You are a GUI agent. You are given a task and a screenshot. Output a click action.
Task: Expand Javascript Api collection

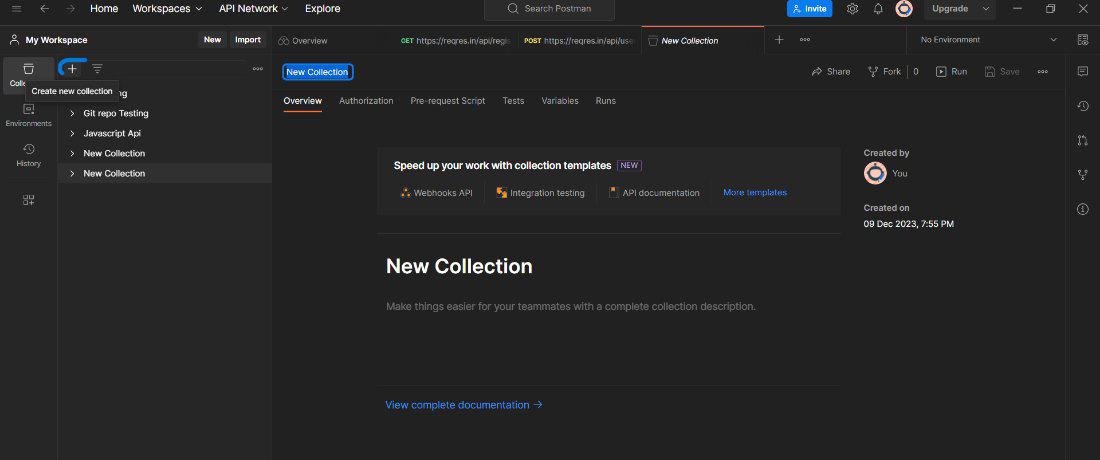72,133
